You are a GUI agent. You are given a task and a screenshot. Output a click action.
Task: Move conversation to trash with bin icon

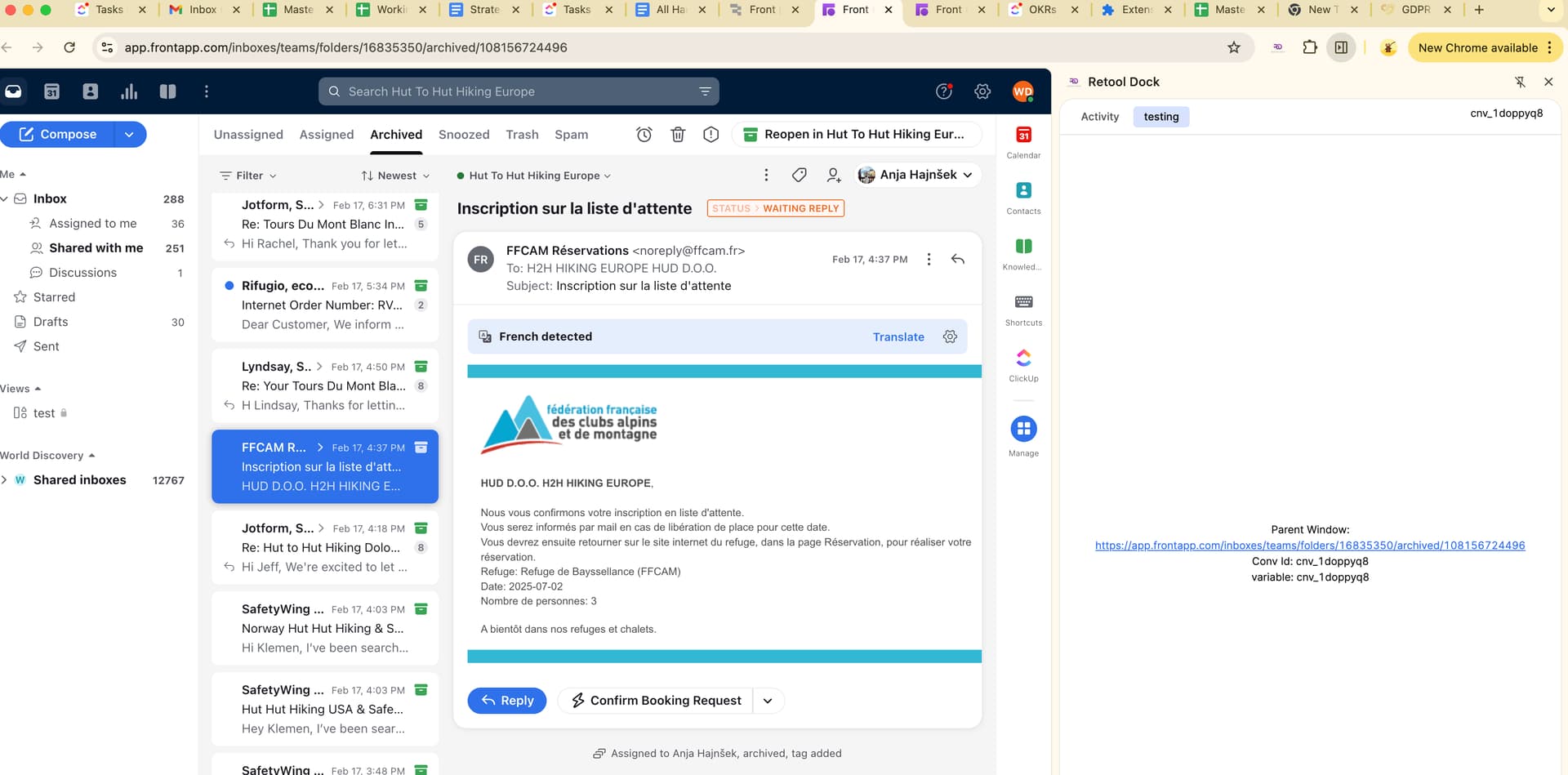point(678,135)
